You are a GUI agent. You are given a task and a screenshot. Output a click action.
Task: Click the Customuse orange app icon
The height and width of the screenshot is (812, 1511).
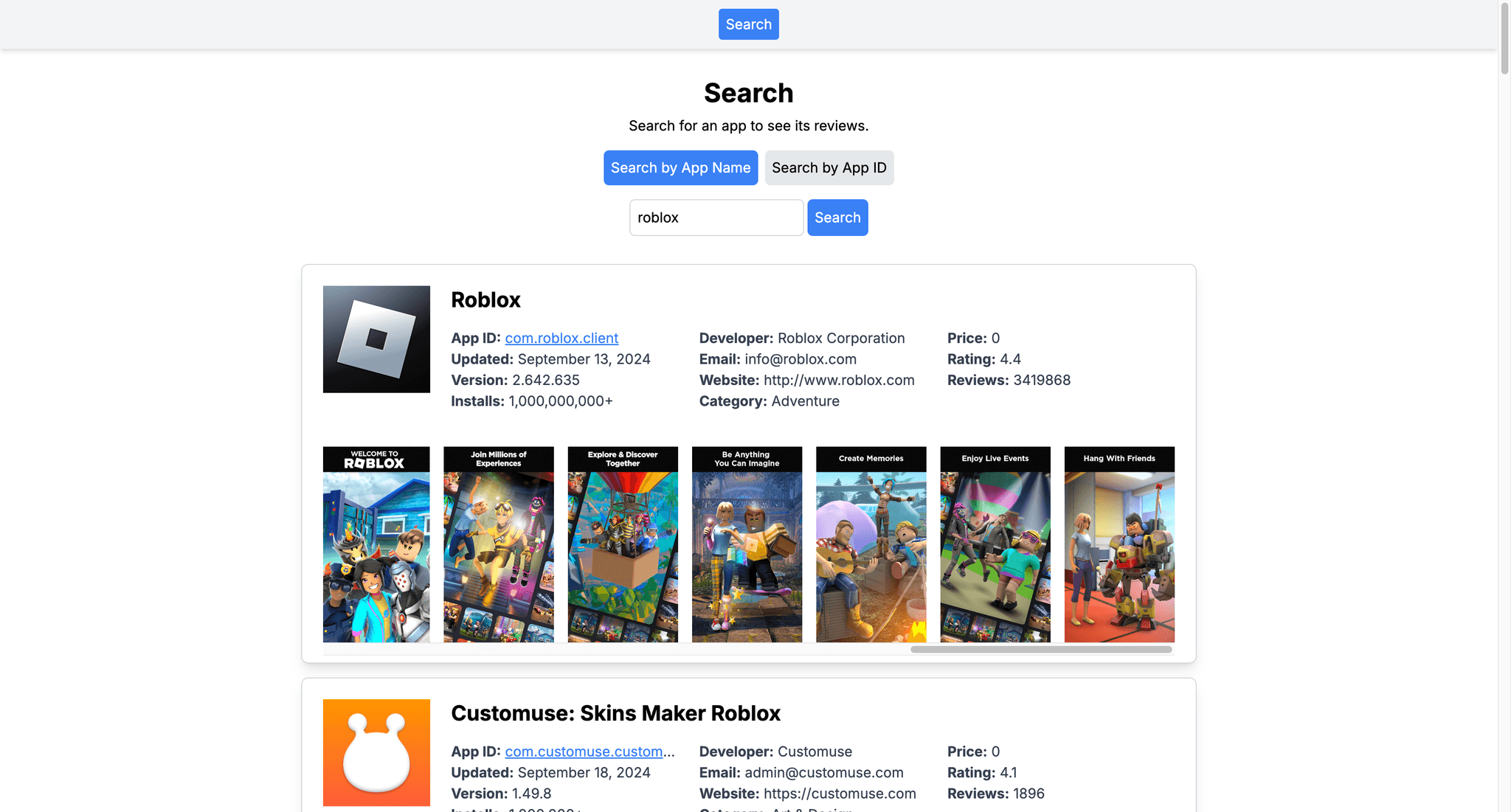click(x=376, y=752)
